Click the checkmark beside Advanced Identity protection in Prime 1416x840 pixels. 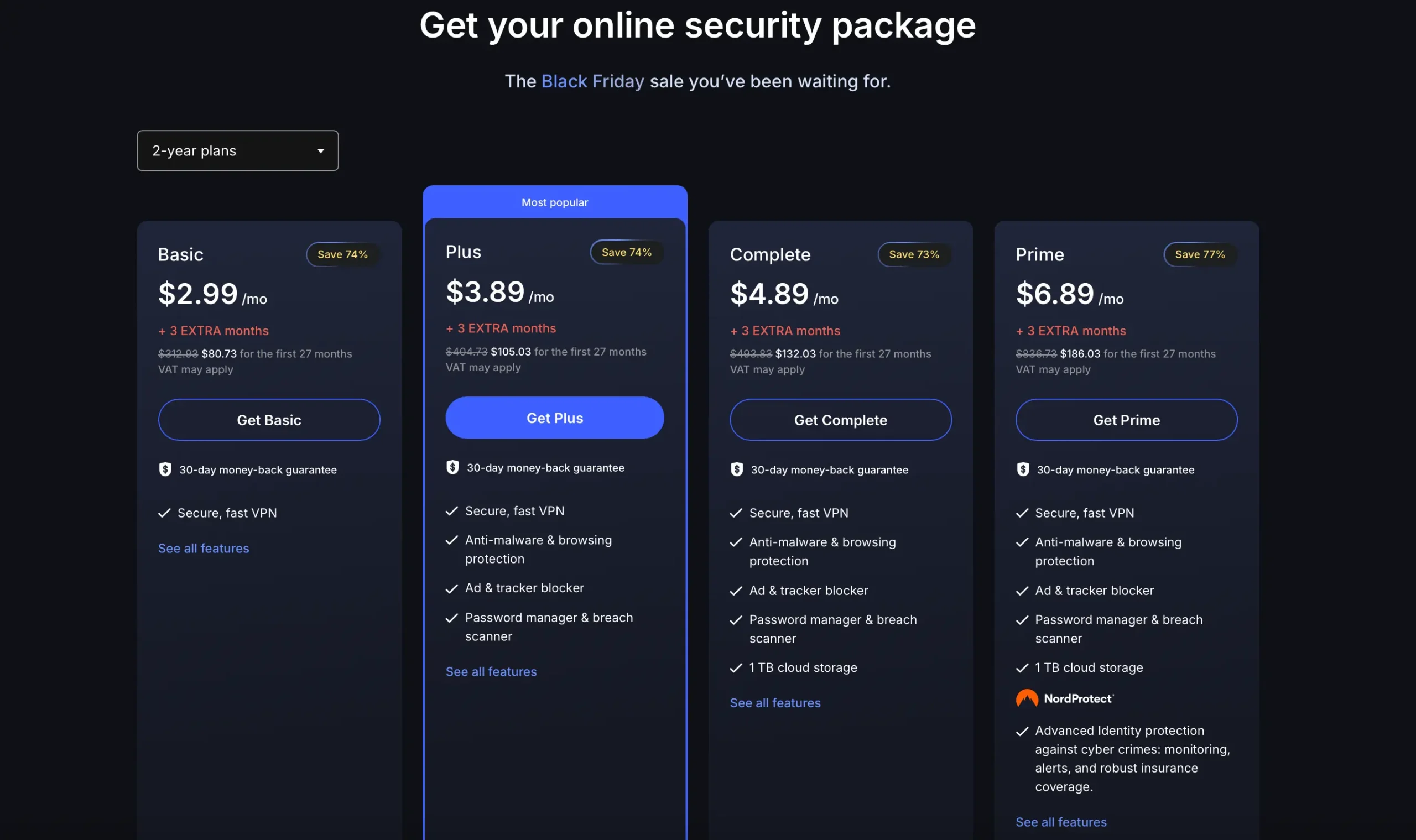[x=1023, y=730]
